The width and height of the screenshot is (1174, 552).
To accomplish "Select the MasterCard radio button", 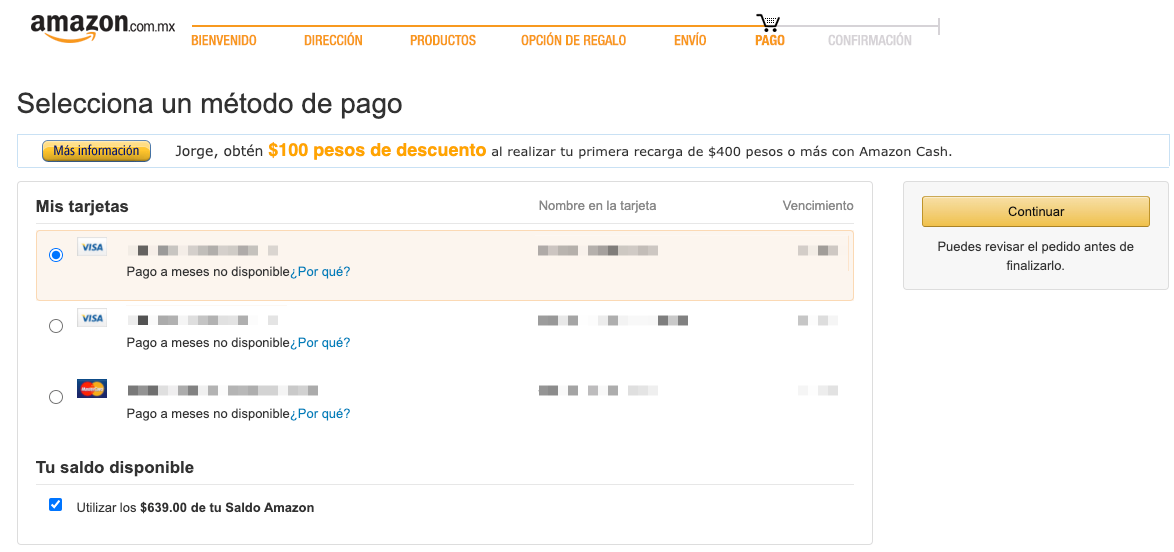I will point(55,396).
